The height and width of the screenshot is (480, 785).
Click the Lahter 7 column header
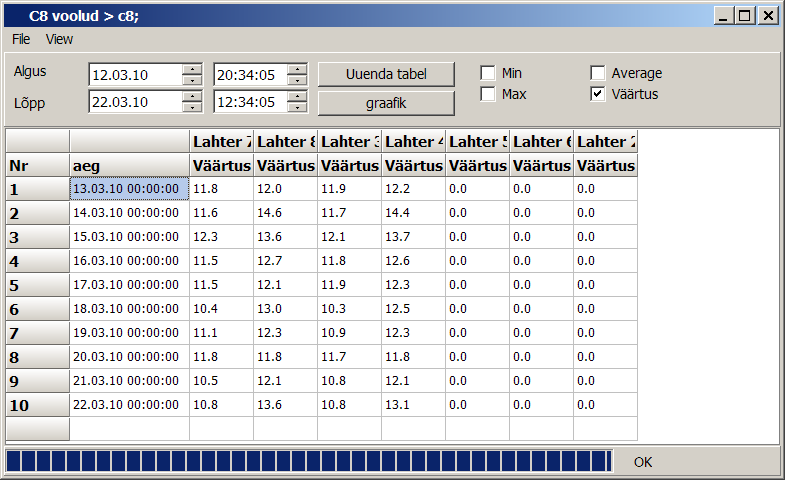point(221,141)
